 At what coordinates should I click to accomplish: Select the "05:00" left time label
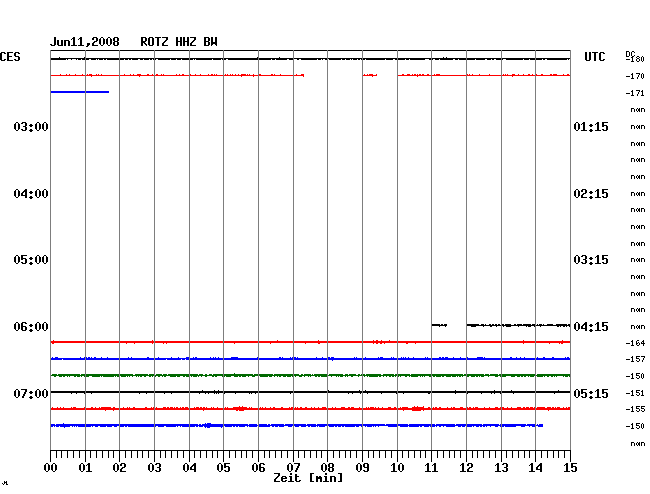click(31, 260)
